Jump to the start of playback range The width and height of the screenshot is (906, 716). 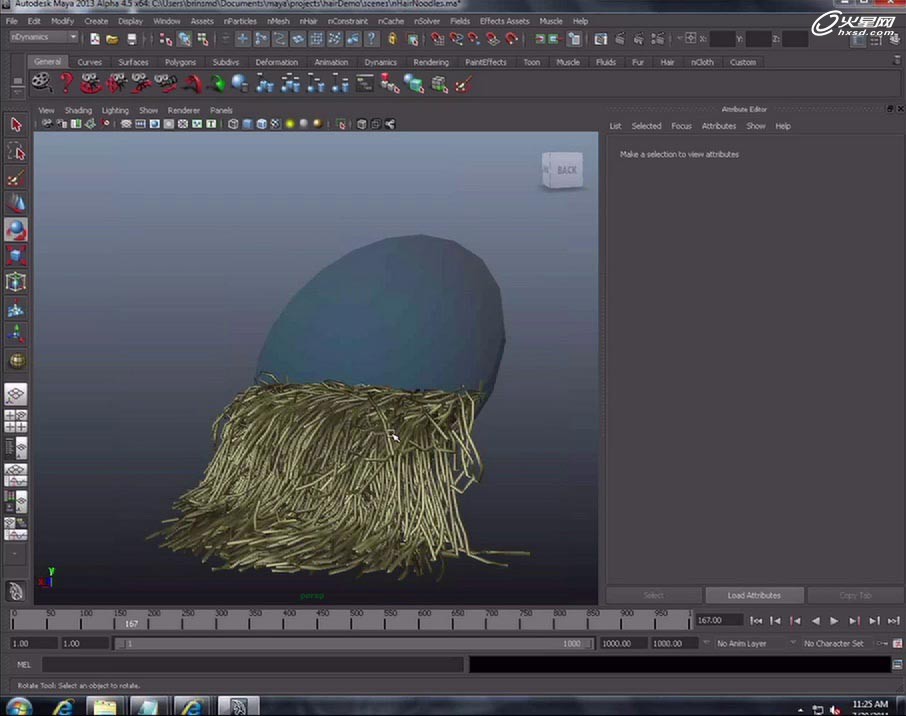tap(756, 621)
